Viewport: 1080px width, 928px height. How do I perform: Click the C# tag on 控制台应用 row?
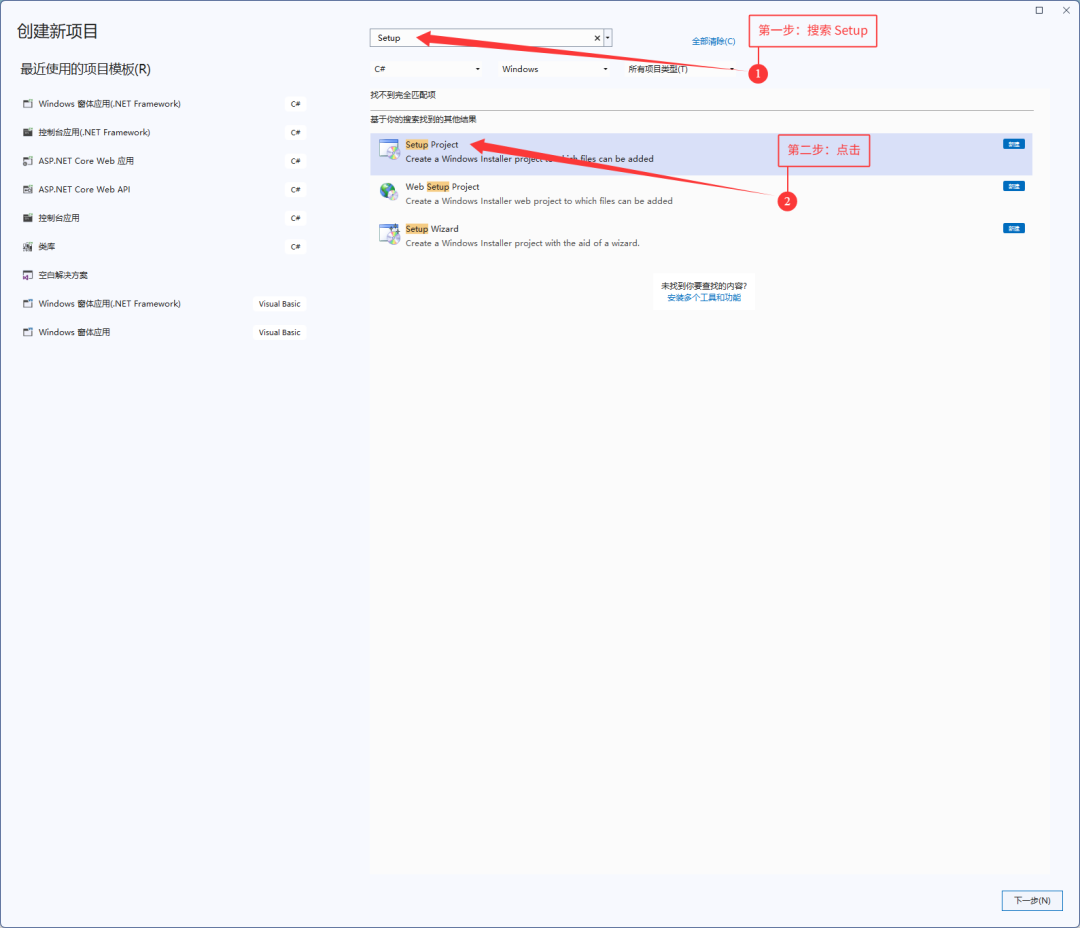coord(295,218)
